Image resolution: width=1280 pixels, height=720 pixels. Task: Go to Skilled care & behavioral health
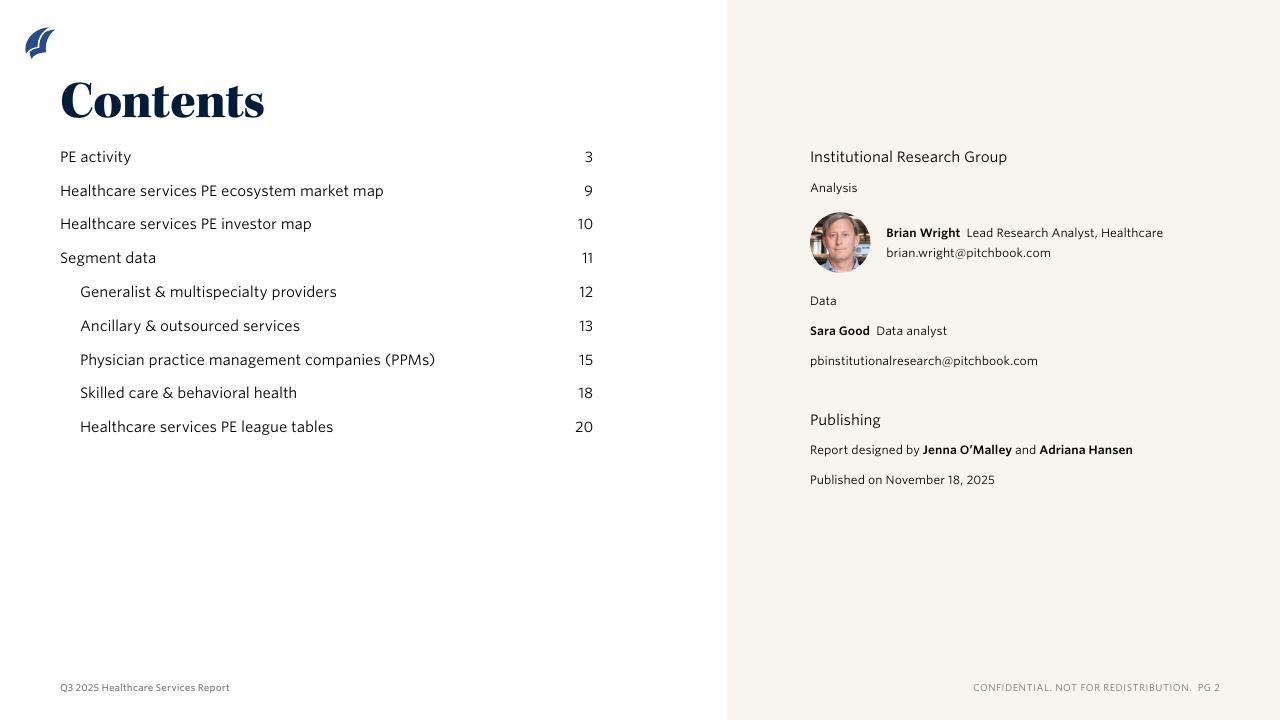[x=188, y=393]
